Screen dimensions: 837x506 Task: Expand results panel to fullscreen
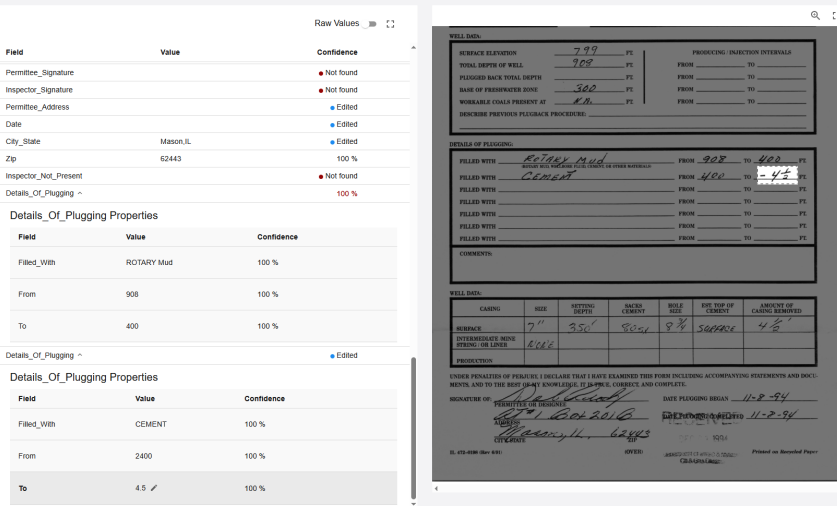click(391, 24)
